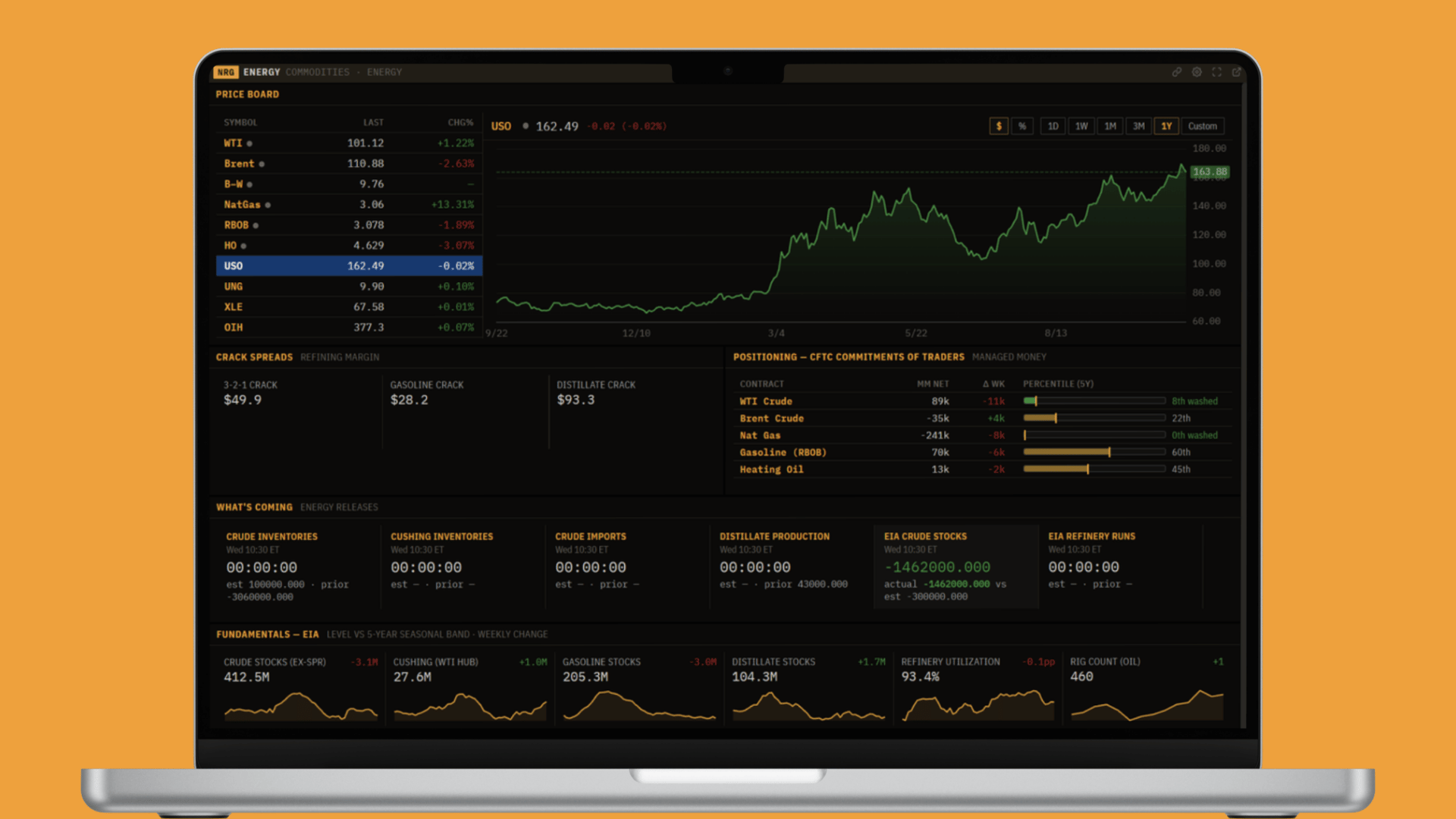
Task: Click the Crude Stocks (Ex-SPR) sparkline
Action: (x=300, y=705)
